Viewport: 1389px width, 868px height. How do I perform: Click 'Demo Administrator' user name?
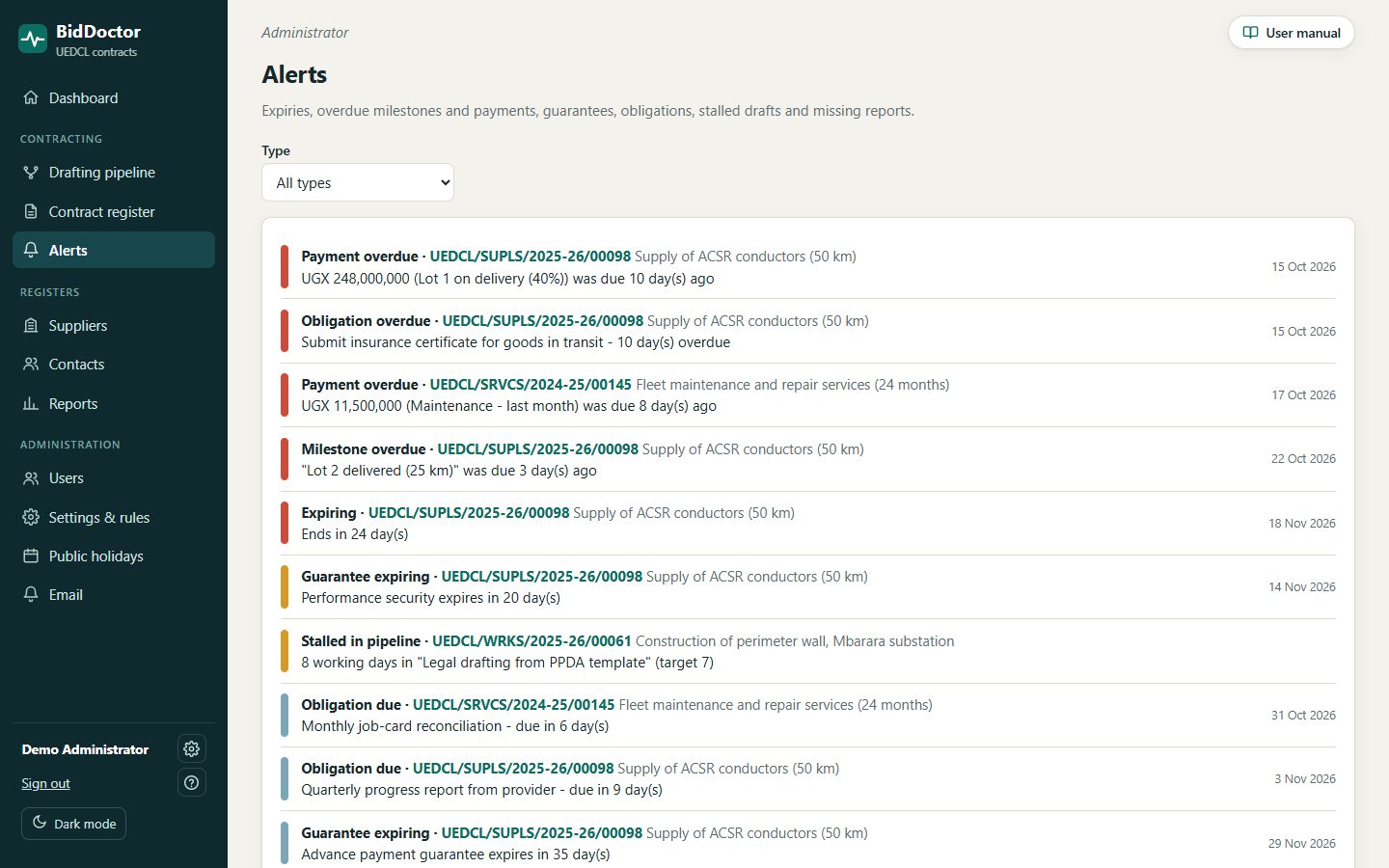(85, 749)
